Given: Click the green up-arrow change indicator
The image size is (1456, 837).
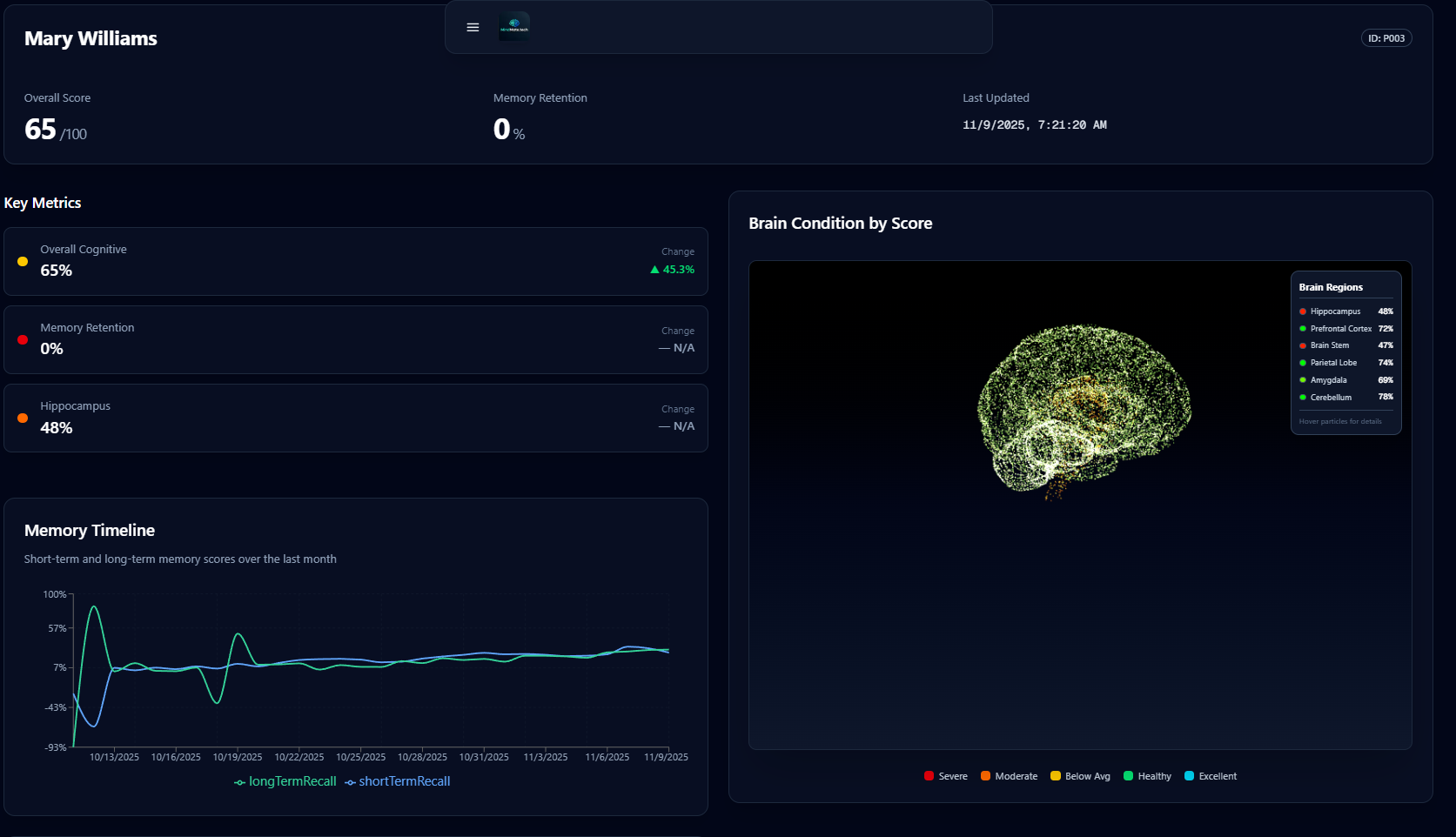Looking at the screenshot, I should pos(654,270).
